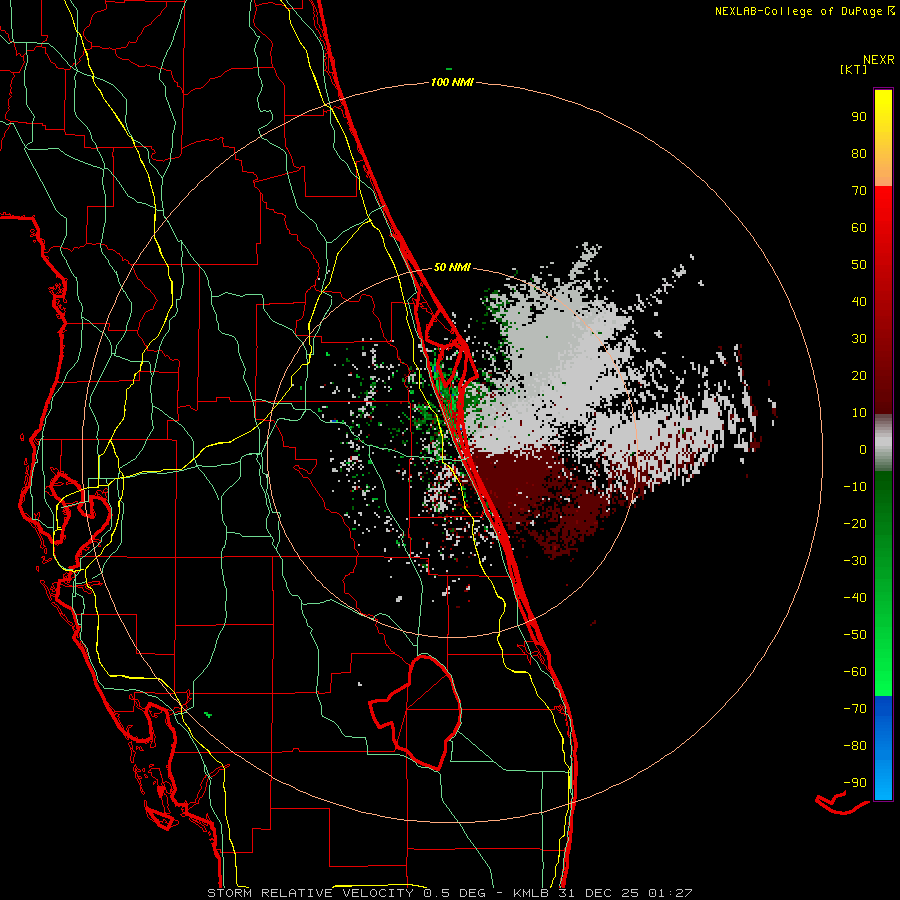The height and width of the screenshot is (900, 900).
Task: Click the positive 60 knot scale label
Action: coord(859,227)
